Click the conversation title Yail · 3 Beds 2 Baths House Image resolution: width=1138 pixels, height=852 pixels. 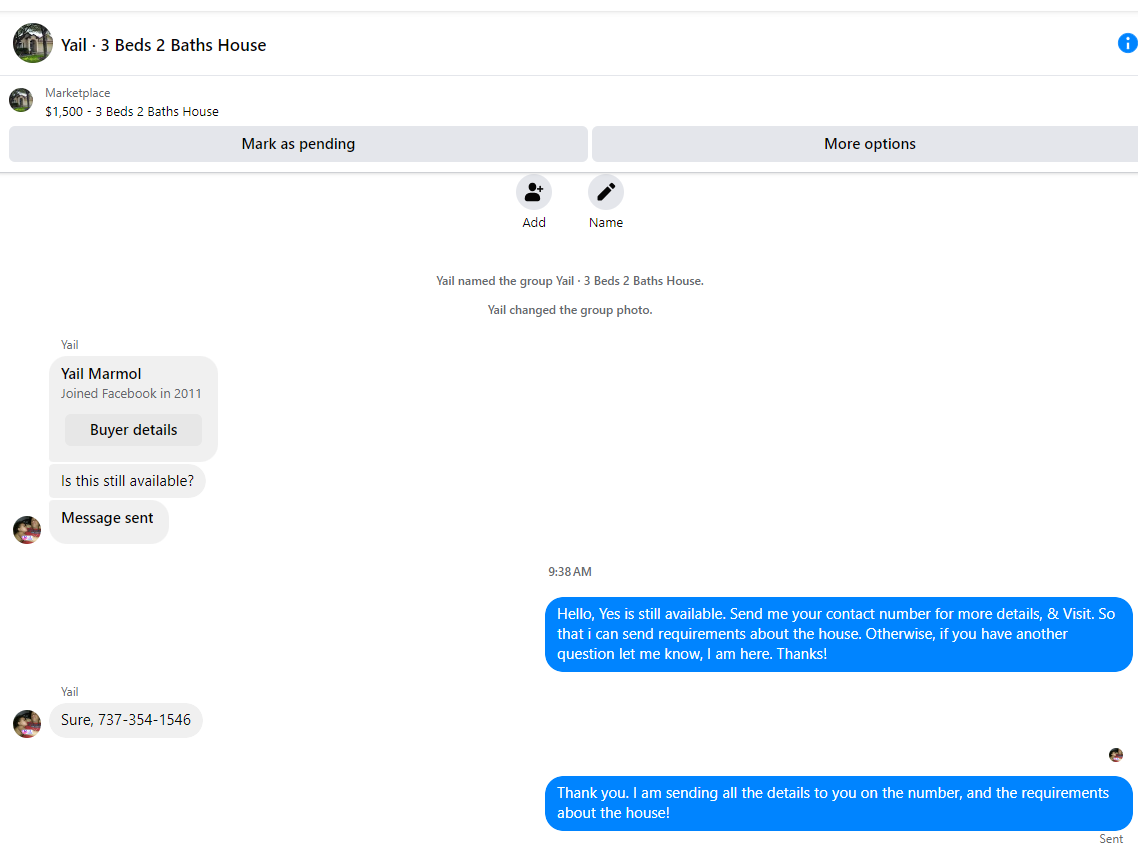coord(163,45)
